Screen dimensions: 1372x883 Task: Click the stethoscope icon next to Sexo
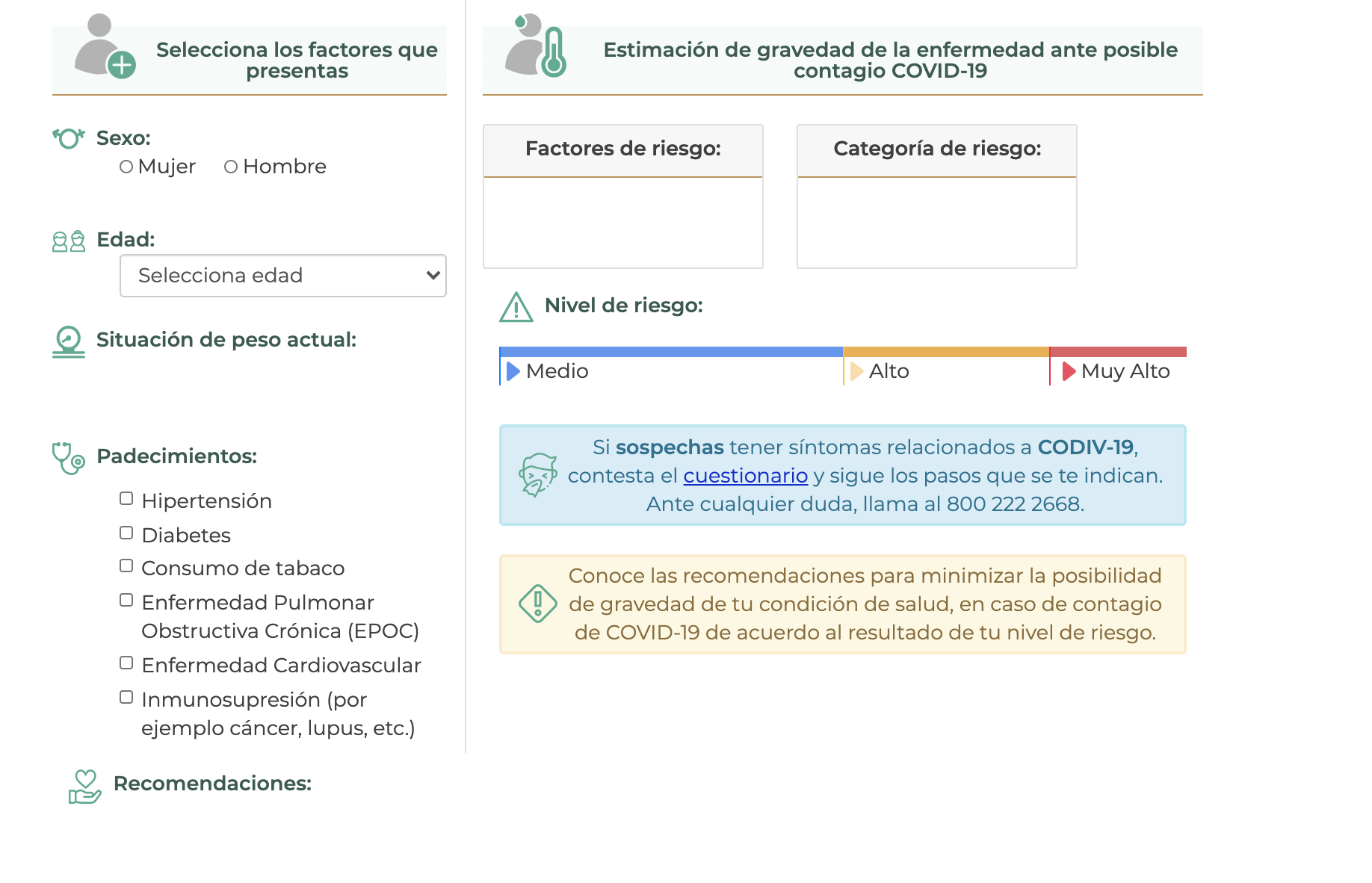click(68, 137)
